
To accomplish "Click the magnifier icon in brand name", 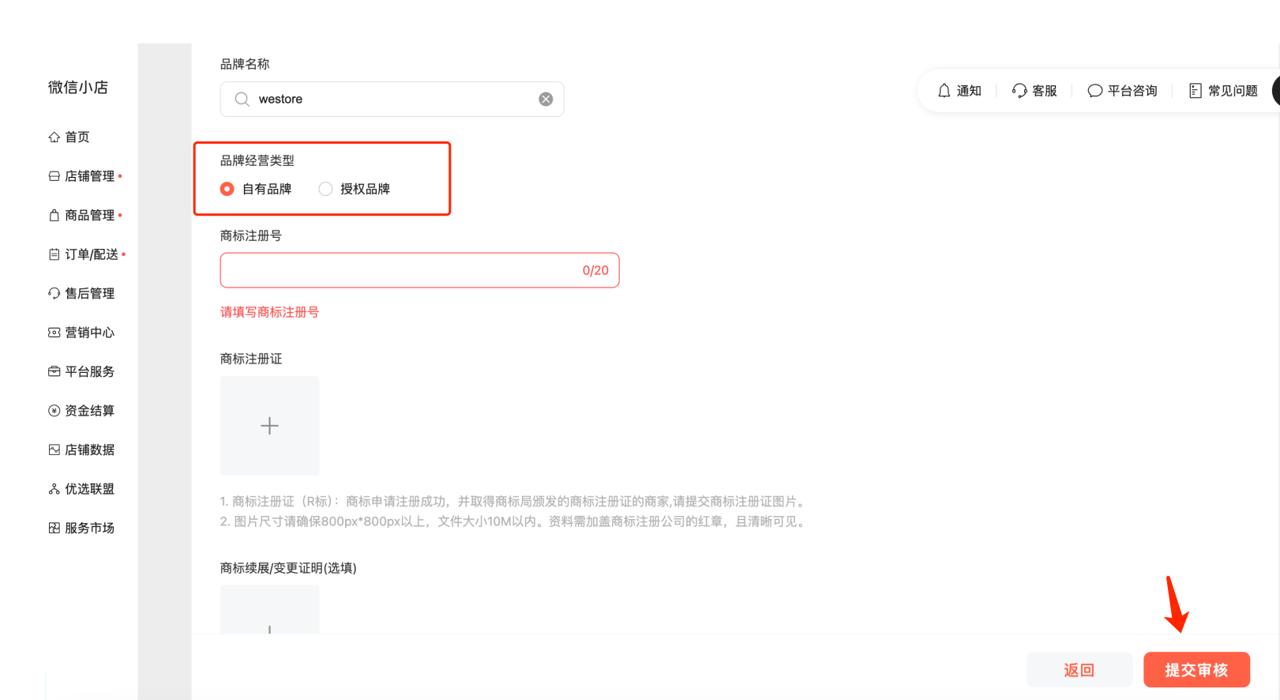I will click(x=242, y=99).
